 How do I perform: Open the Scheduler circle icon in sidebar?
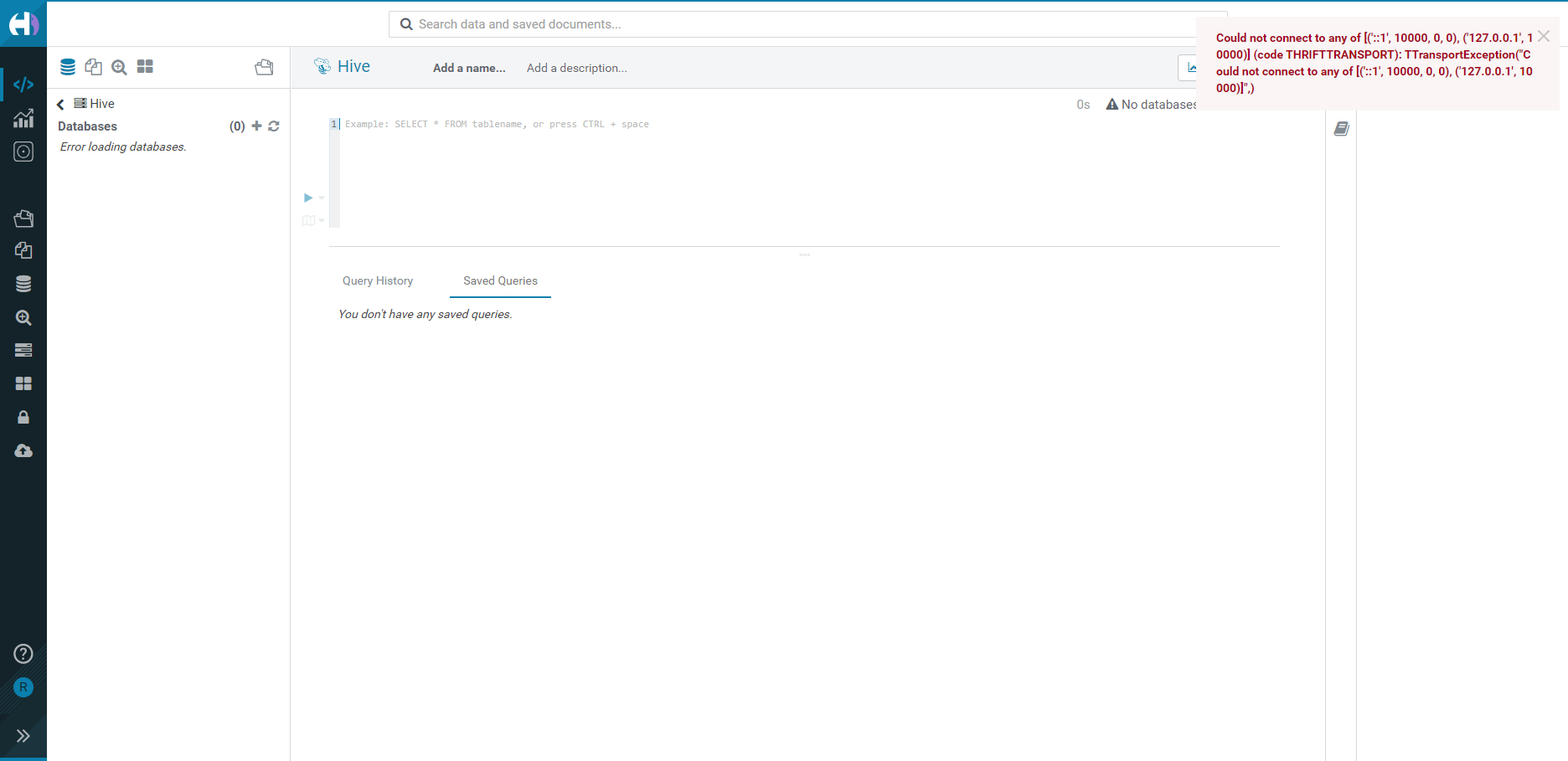23,152
